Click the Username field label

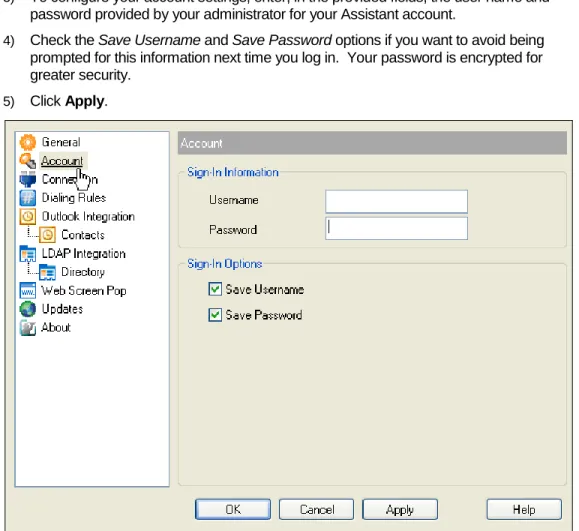pos(234,200)
